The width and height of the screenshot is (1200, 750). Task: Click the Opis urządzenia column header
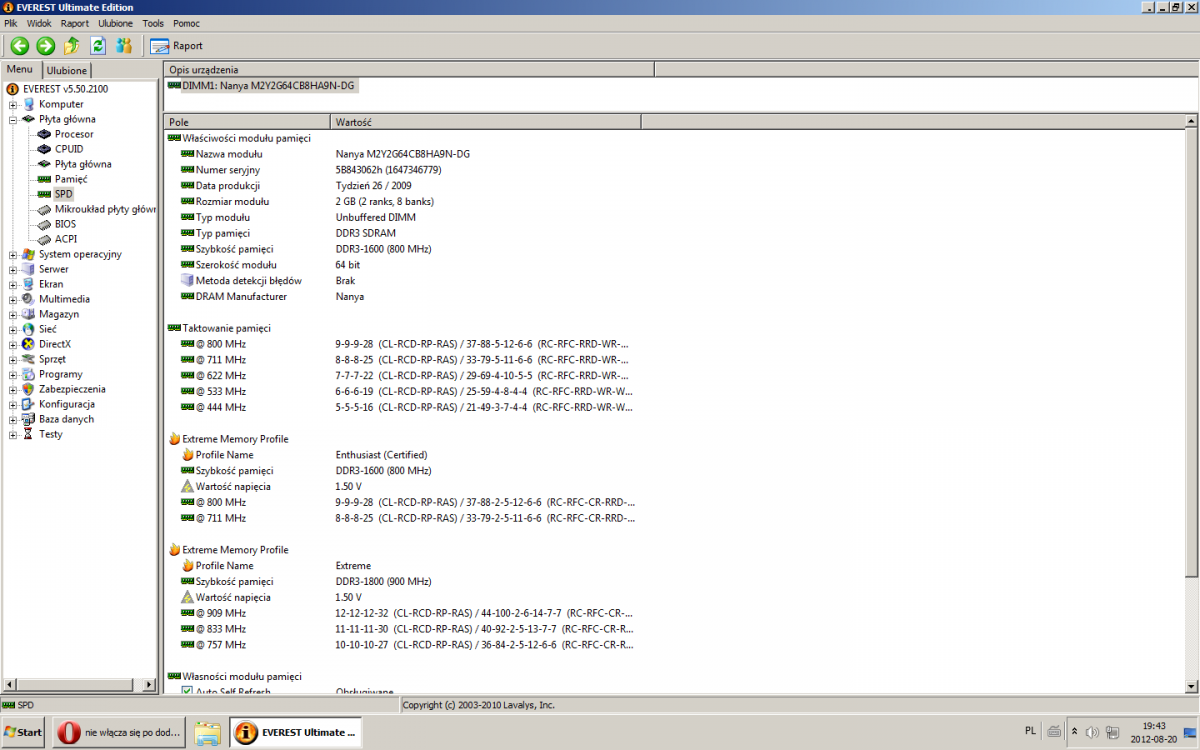408,70
